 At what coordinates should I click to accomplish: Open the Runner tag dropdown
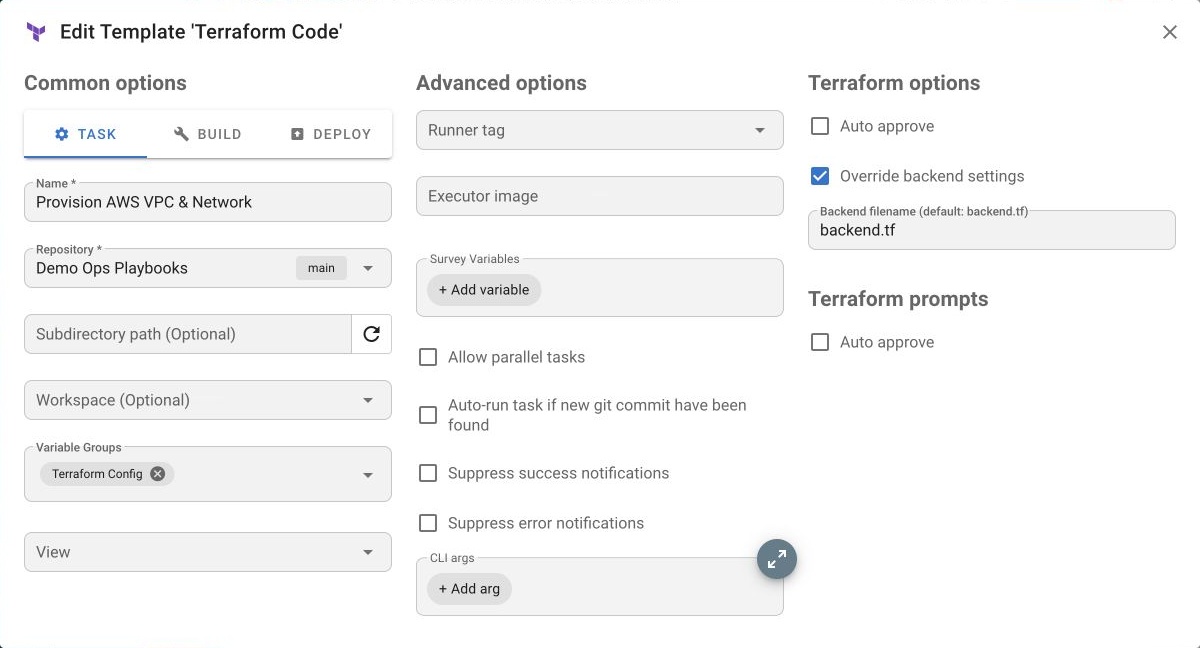click(x=600, y=130)
